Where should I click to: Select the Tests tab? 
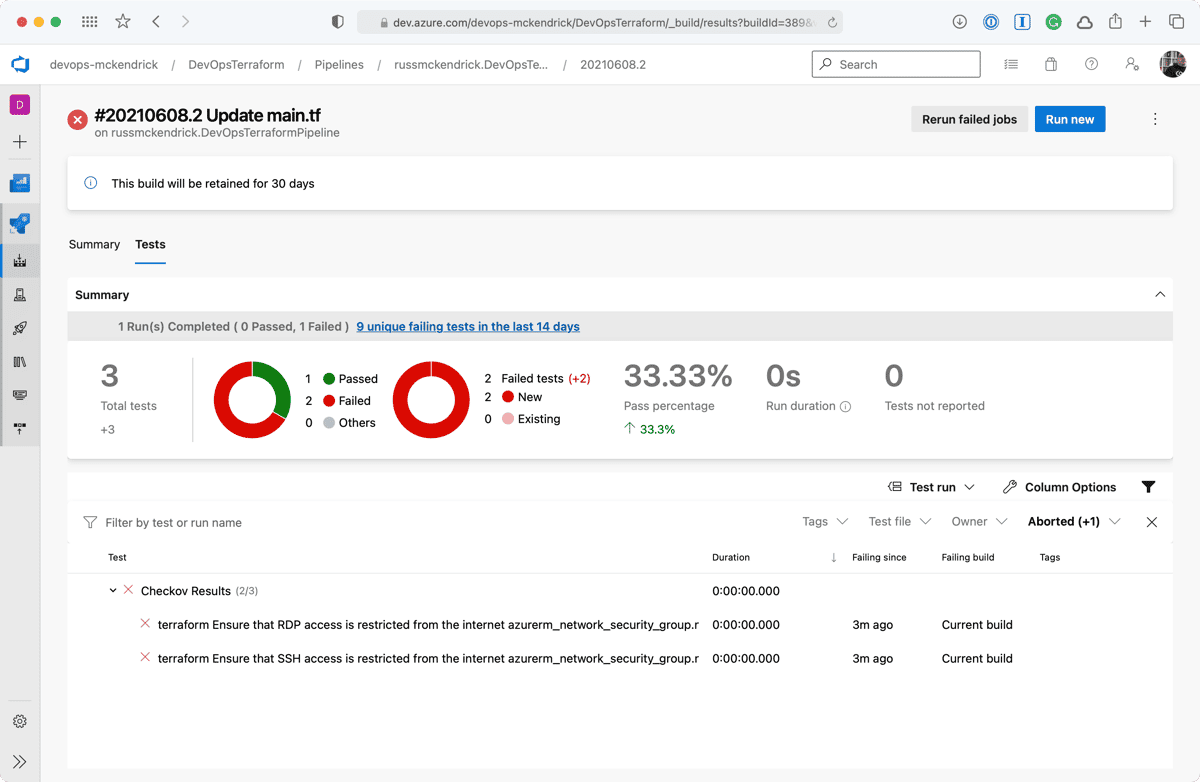(150, 245)
